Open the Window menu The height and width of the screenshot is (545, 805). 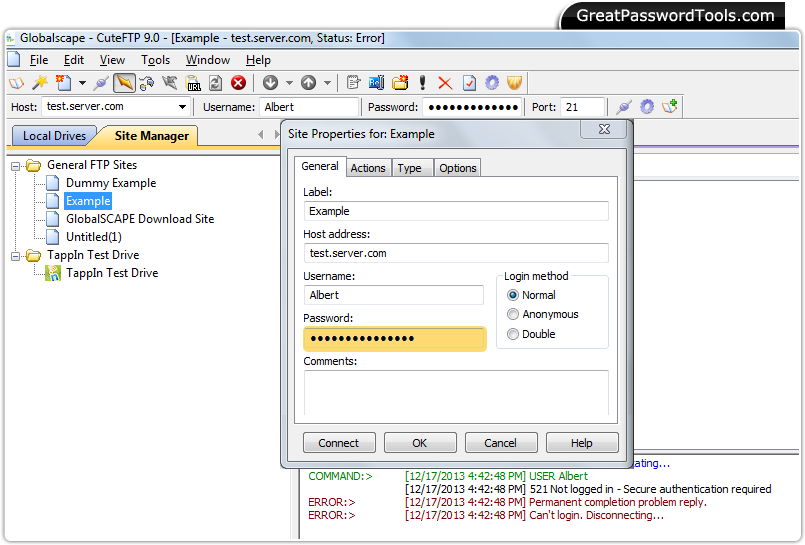pos(208,60)
